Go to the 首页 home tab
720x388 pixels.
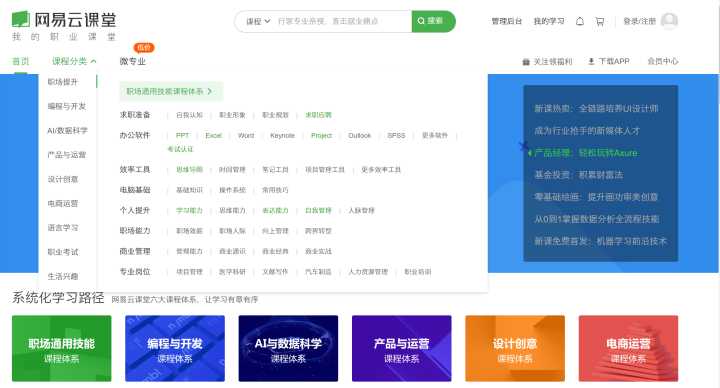pos(21,61)
